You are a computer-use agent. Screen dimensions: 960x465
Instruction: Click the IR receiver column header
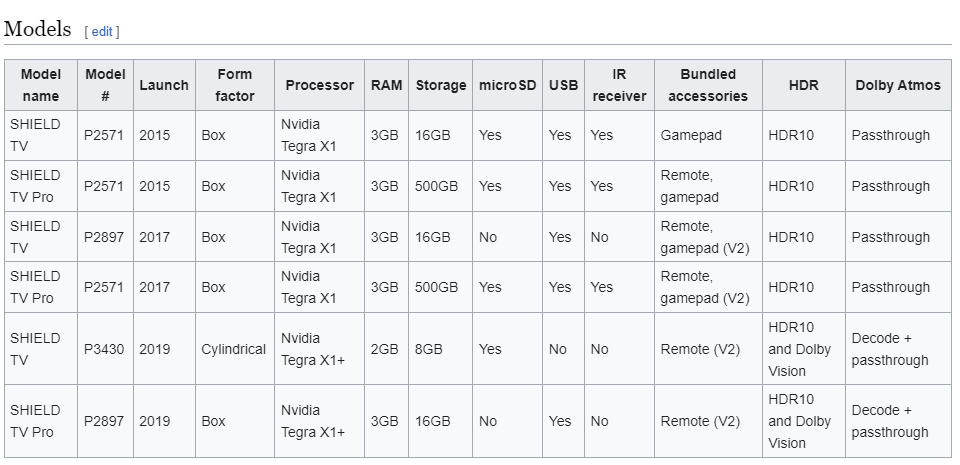pyautogui.click(x=619, y=85)
